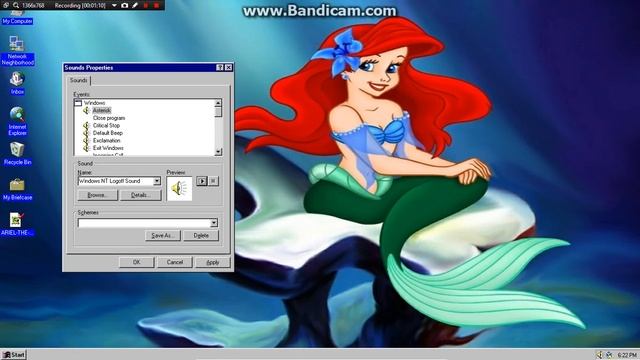Select the Inbox desktop icon
The width and height of the screenshot is (640, 360).
(17, 83)
